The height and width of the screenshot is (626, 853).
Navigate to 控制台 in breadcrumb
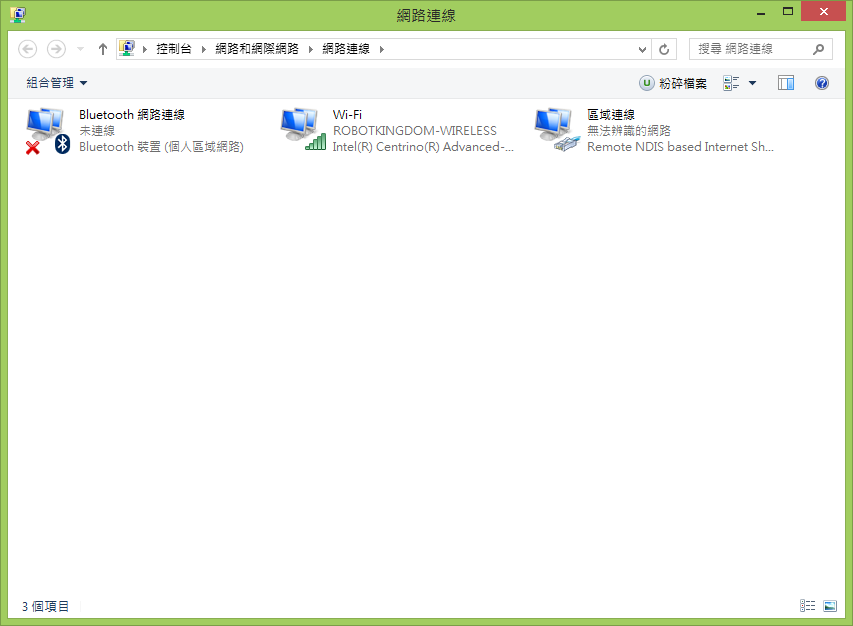[174, 49]
